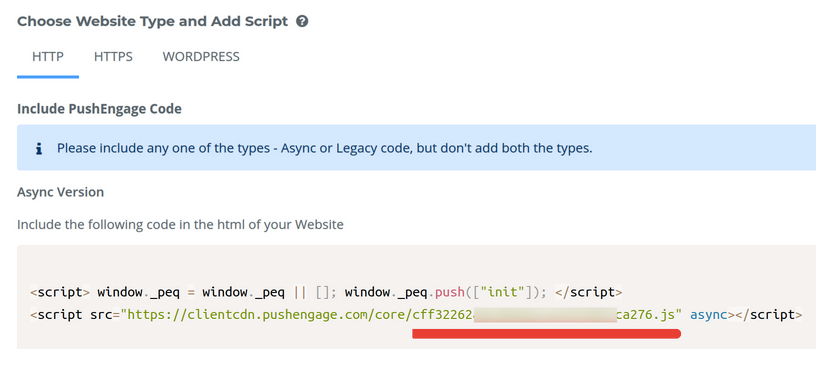Open the HTTP tab
The image size is (833, 377).
point(48,57)
